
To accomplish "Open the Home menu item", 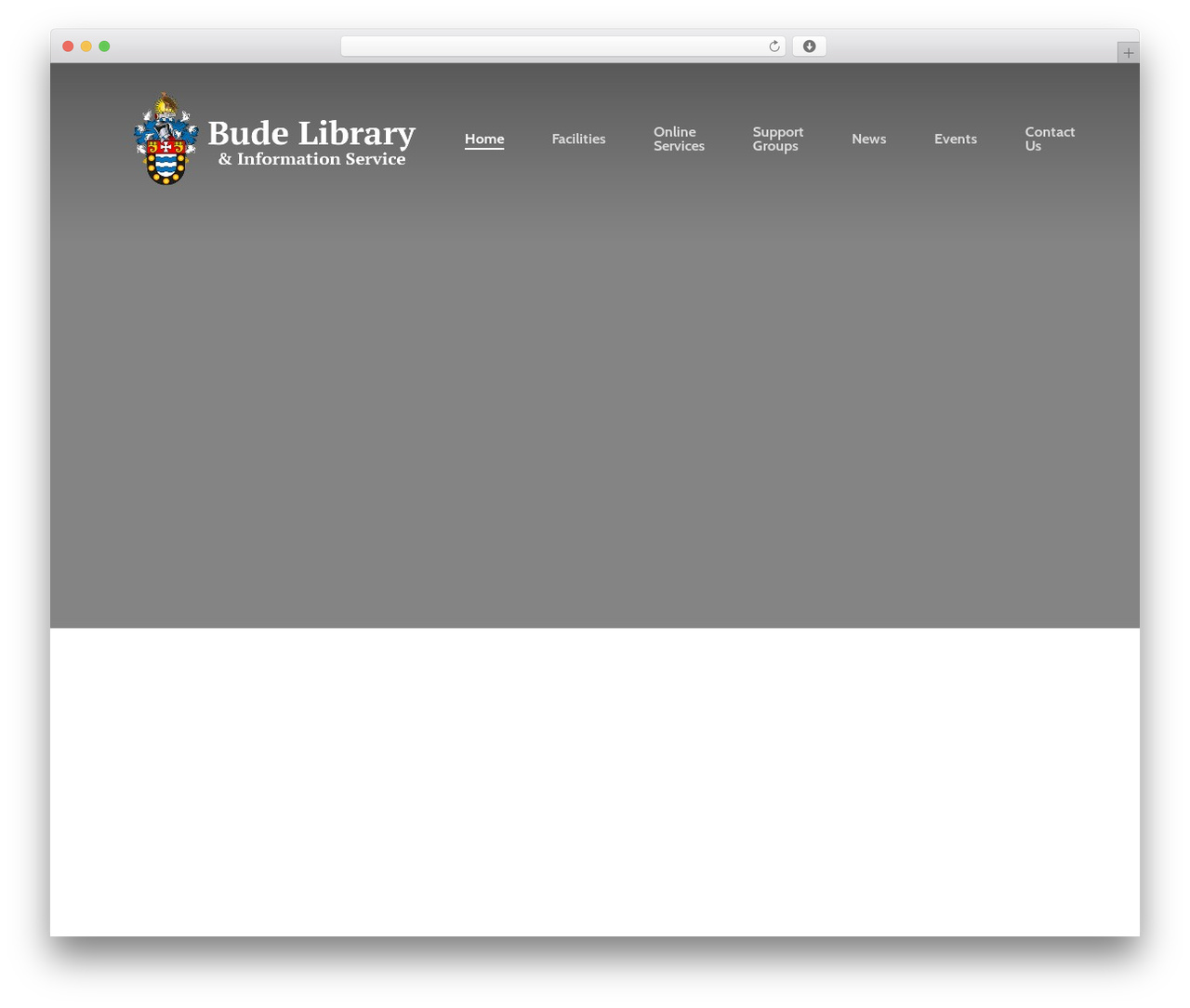I will click(x=484, y=139).
